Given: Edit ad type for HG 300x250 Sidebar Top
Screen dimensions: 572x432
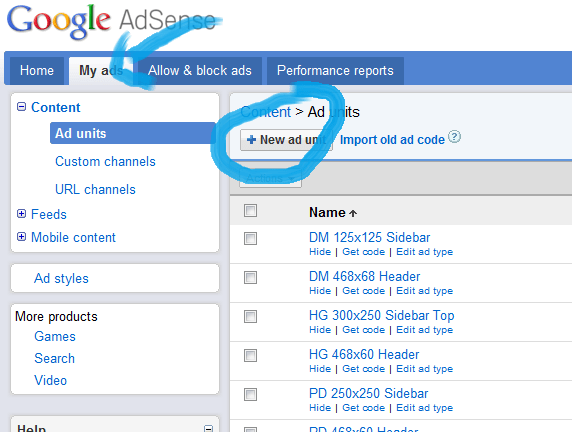Looking at the screenshot, I should pyautogui.click(x=425, y=330).
